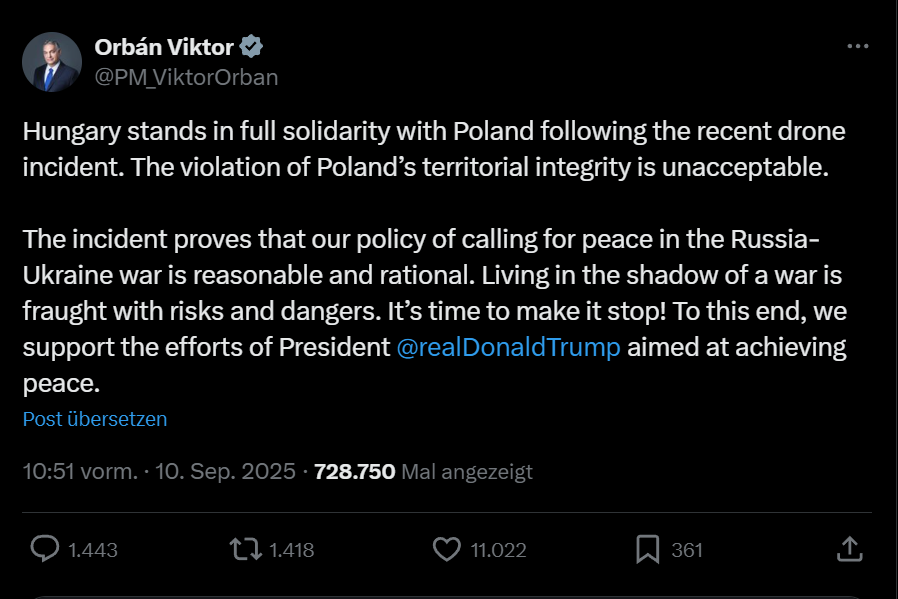
Task: Click the paragraph about solidarity with Poland
Action: point(434,150)
